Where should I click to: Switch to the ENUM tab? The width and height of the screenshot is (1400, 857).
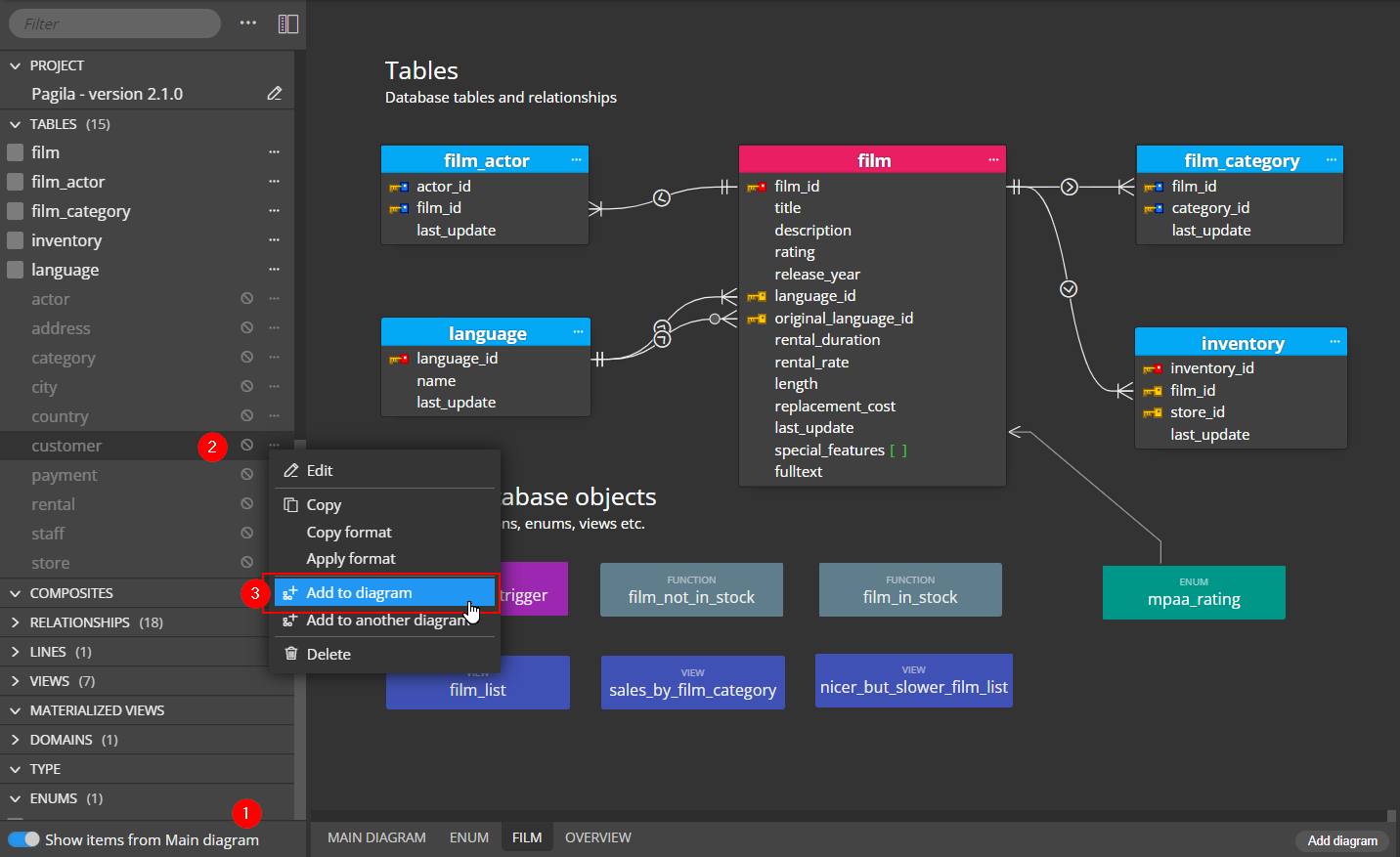click(469, 837)
